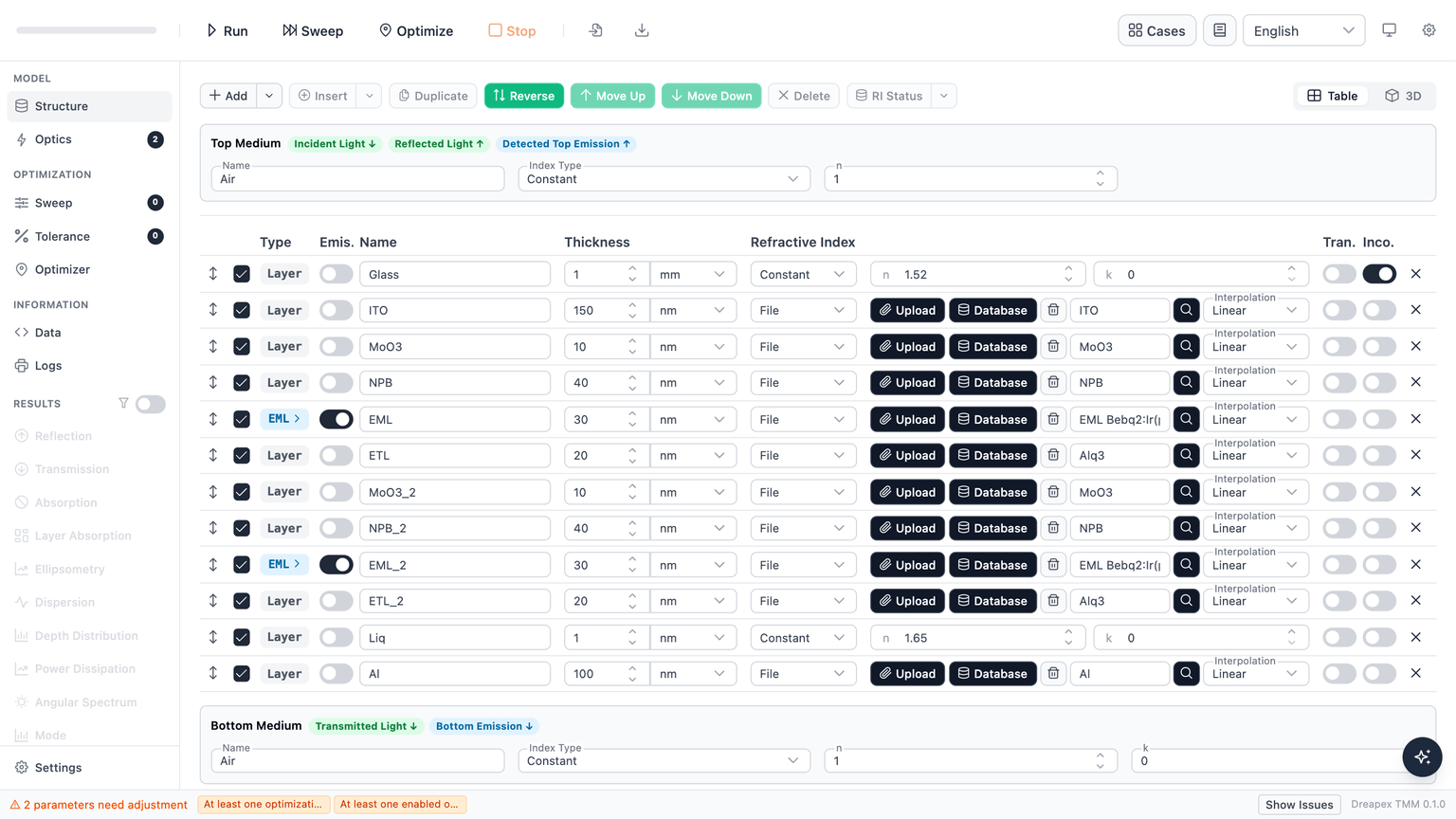The image size is (1456, 819).
Task: Delete the NPB_2 row with X icon
Action: [1415, 528]
